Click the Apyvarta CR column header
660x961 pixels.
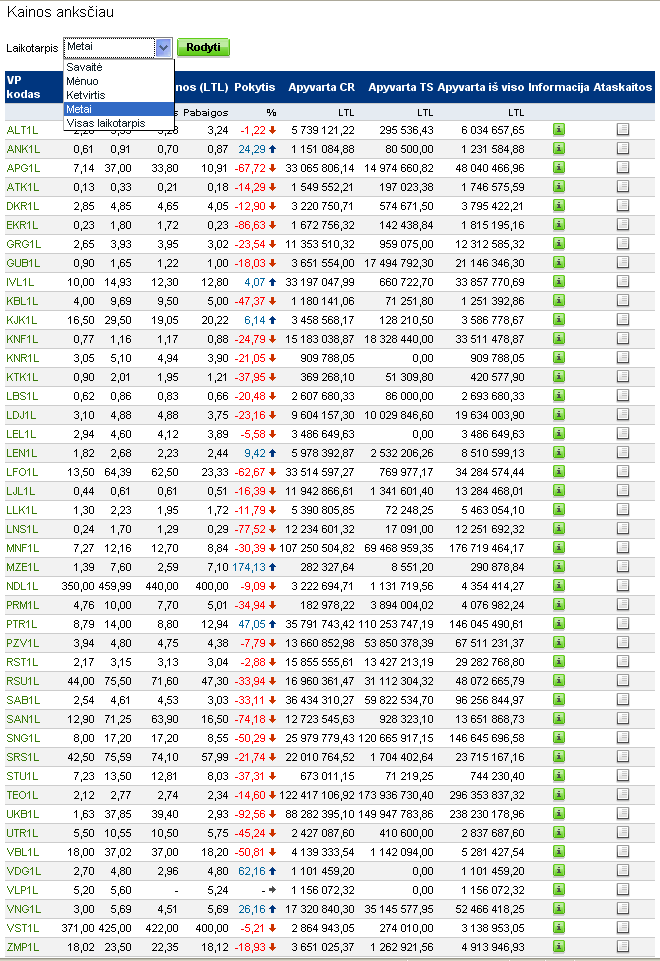[x=321, y=87]
